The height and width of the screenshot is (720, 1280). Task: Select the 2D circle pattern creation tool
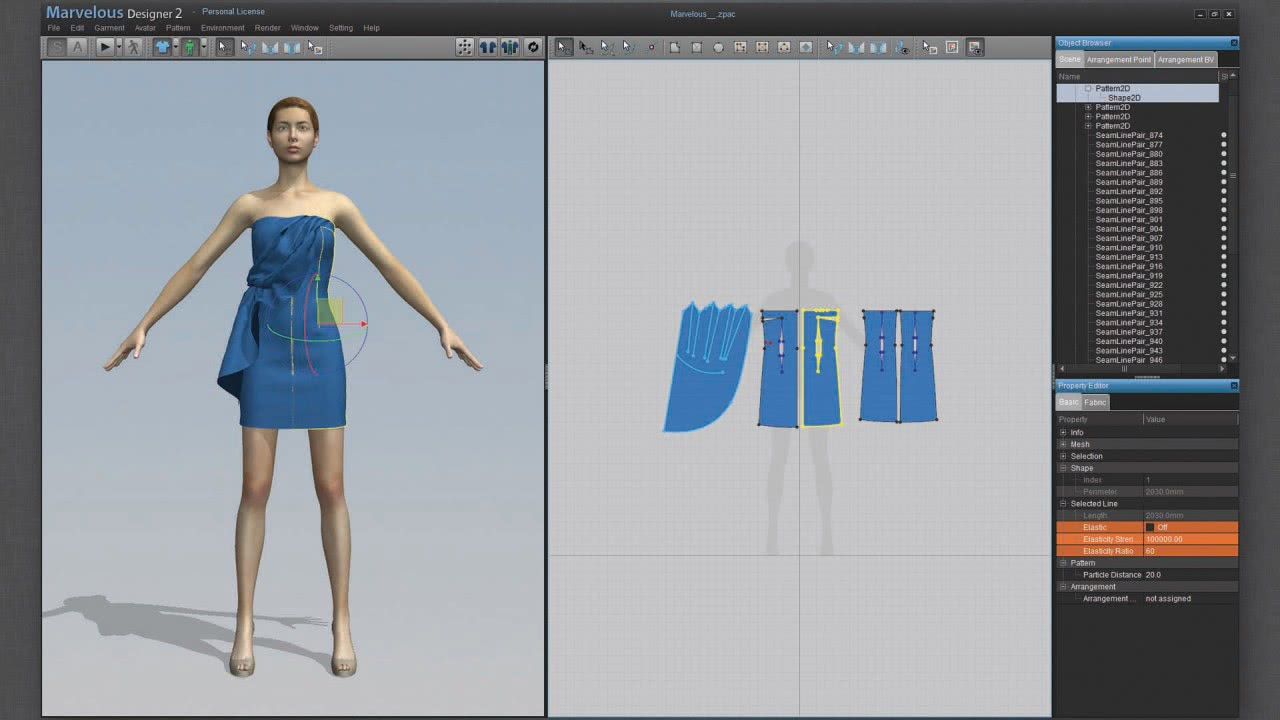point(718,47)
